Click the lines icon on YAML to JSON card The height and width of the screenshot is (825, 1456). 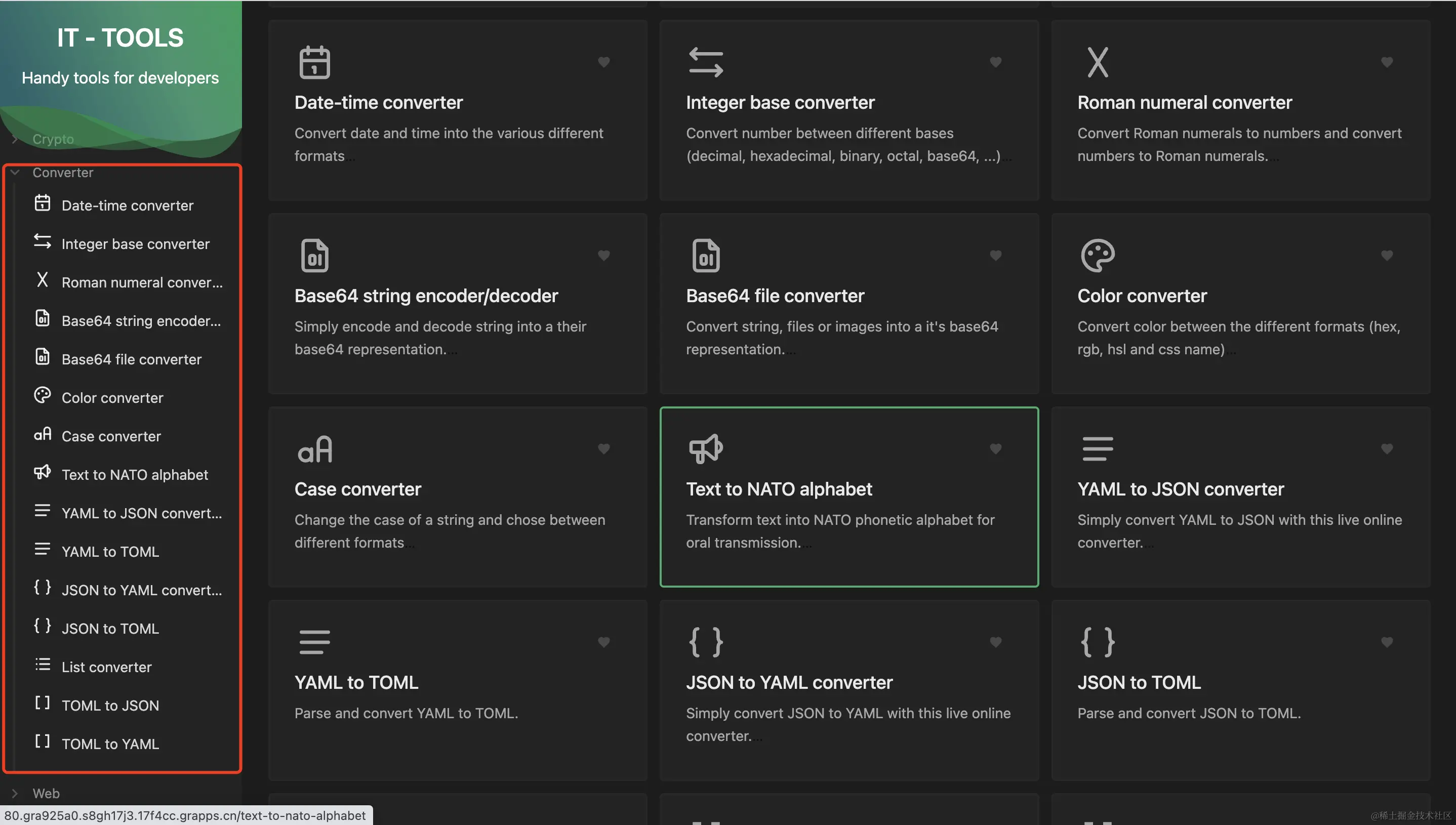[1098, 449]
